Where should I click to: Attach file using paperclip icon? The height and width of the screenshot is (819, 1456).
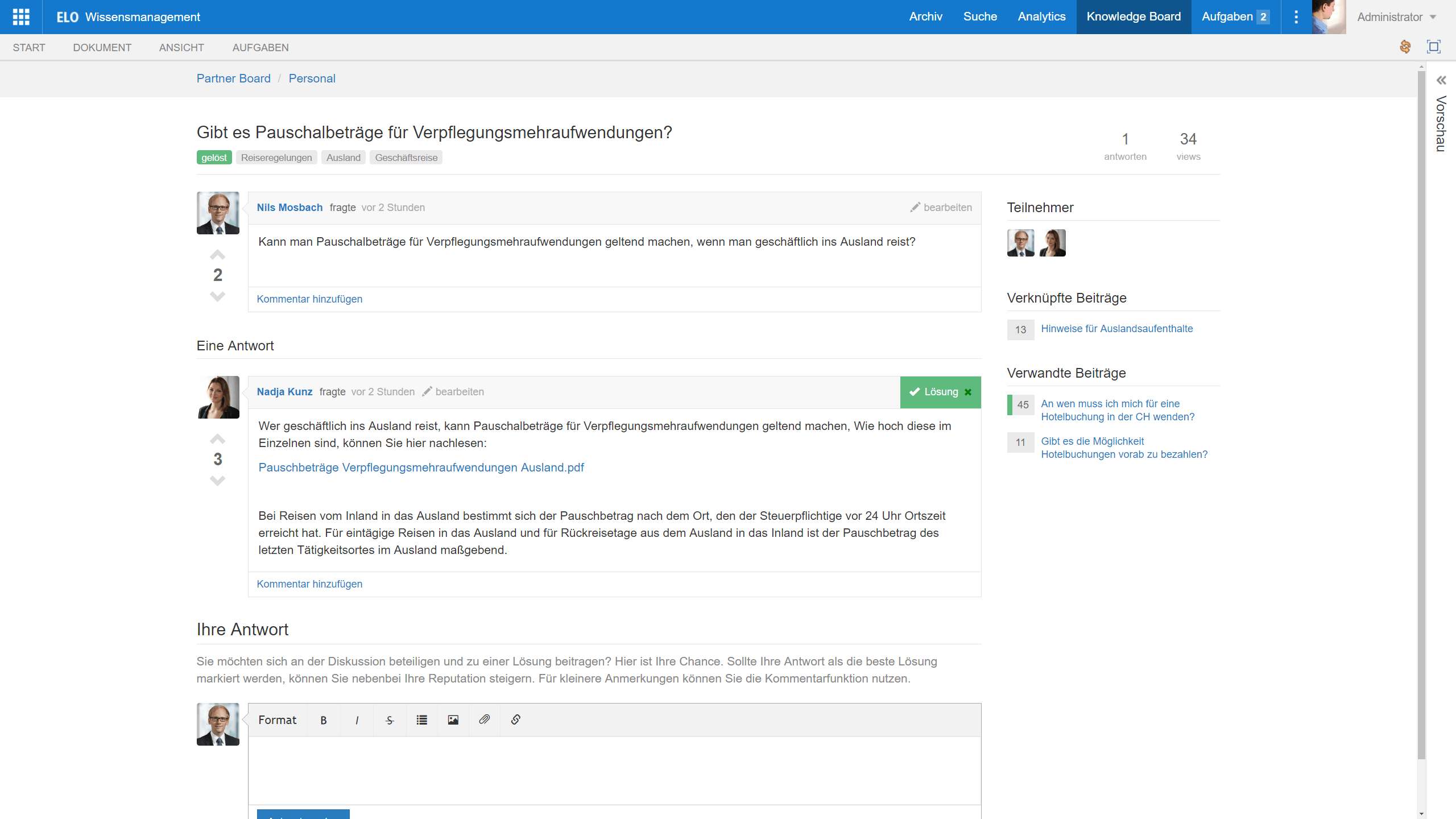pos(484,720)
